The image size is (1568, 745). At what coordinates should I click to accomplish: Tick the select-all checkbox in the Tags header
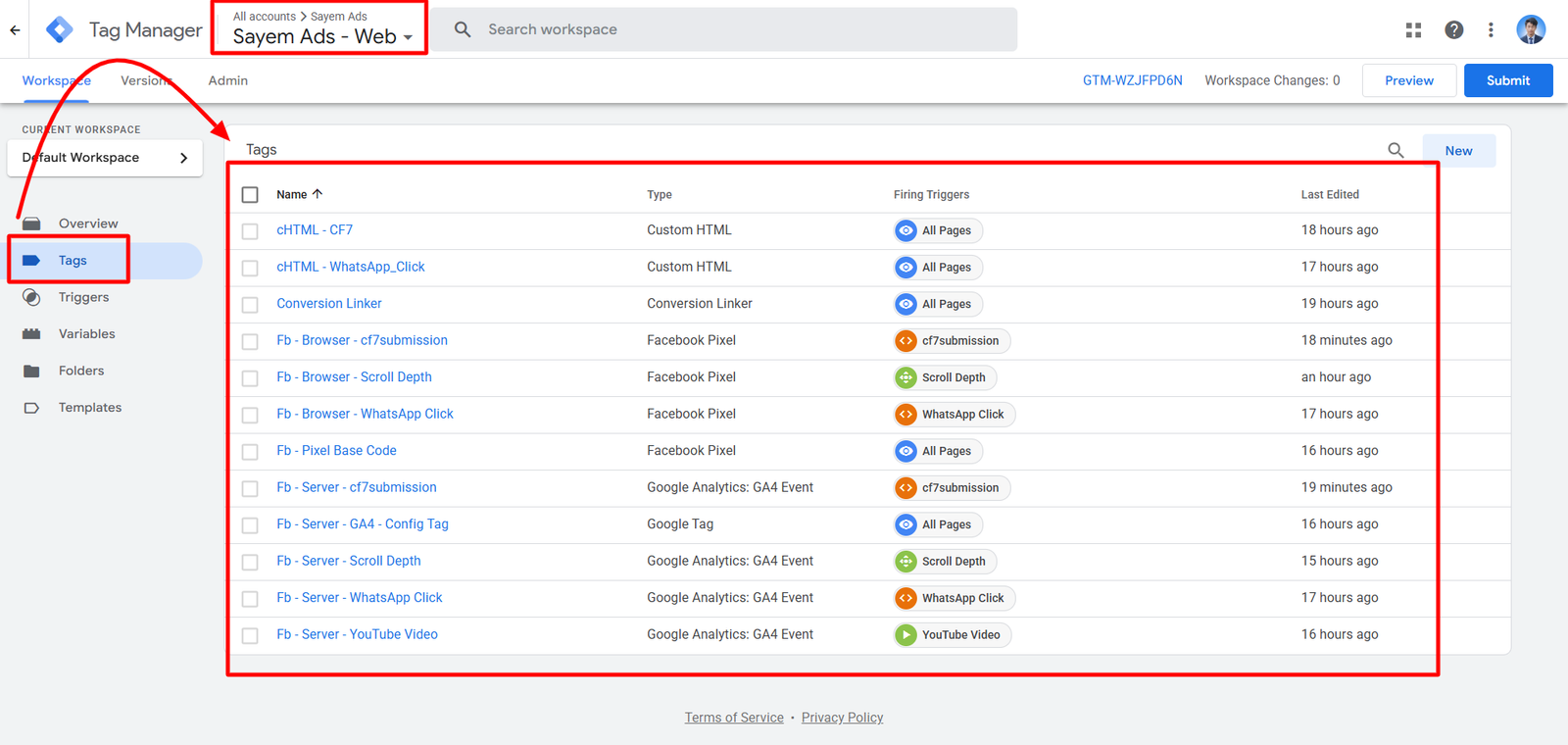[x=250, y=195]
